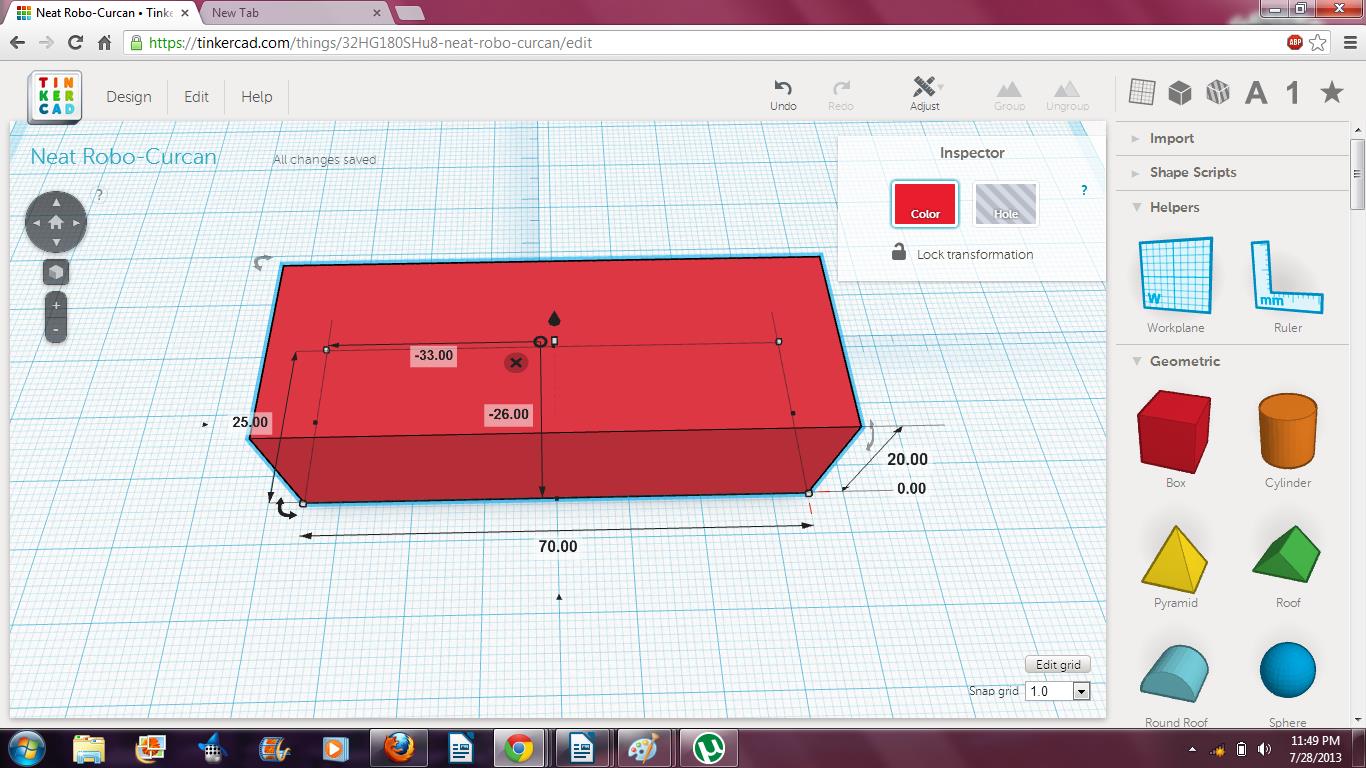Screen dimensions: 1366x768
Task: Click the Neat Robo-Curcan design title
Action: pyautogui.click(x=123, y=157)
